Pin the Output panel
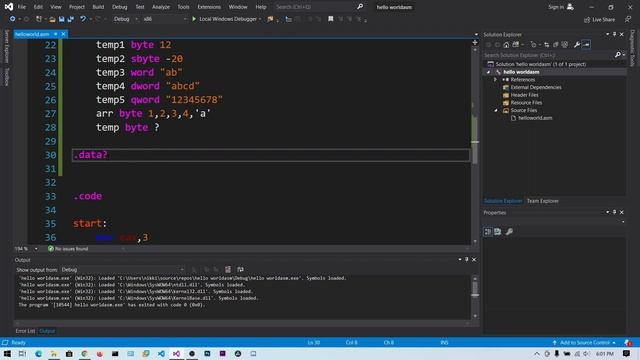Viewport: 640px width, 360px height. [x=467, y=260]
